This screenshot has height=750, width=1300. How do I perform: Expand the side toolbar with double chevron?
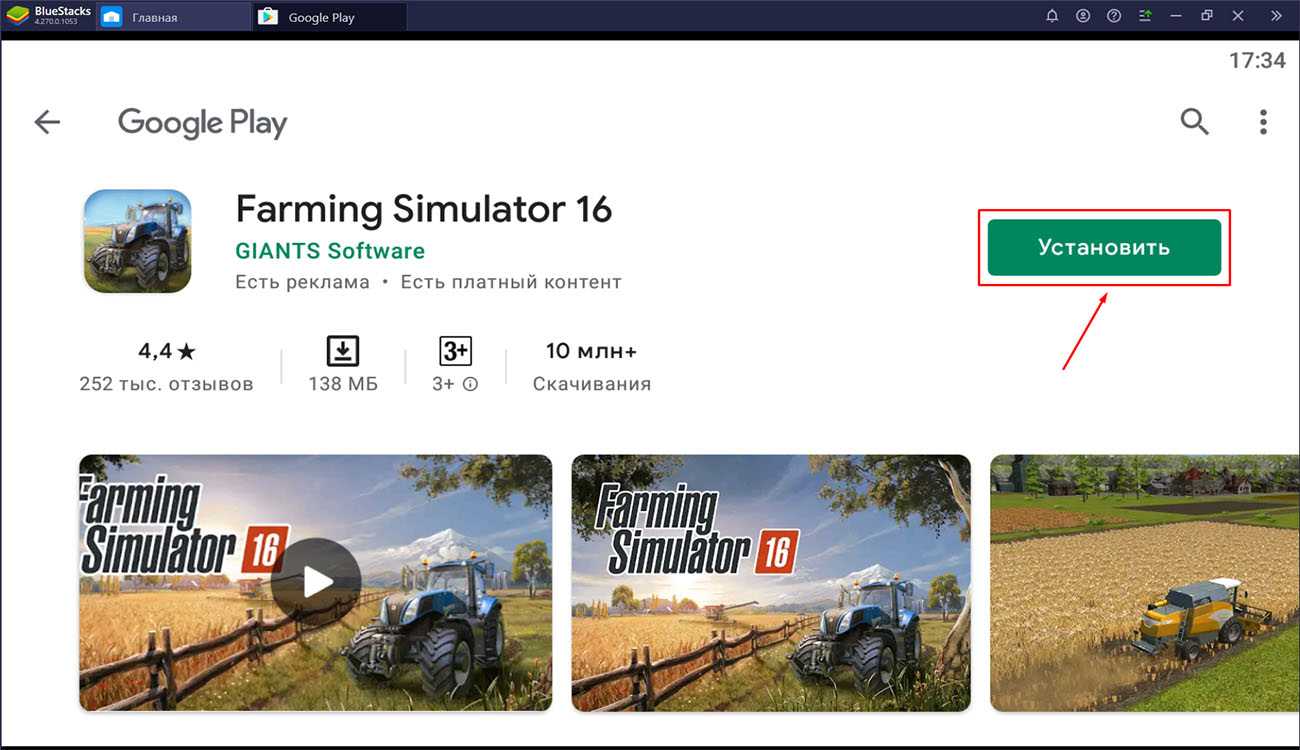click(x=1275, y=16)
